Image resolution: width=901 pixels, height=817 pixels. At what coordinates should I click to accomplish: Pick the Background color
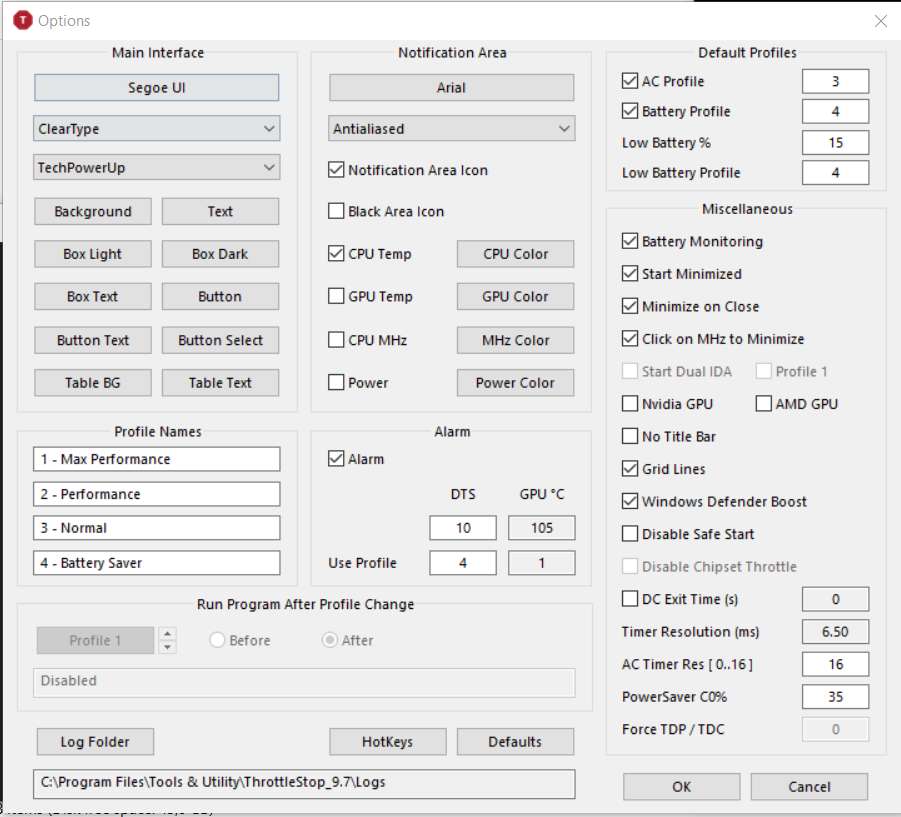(x=93, y=211)
